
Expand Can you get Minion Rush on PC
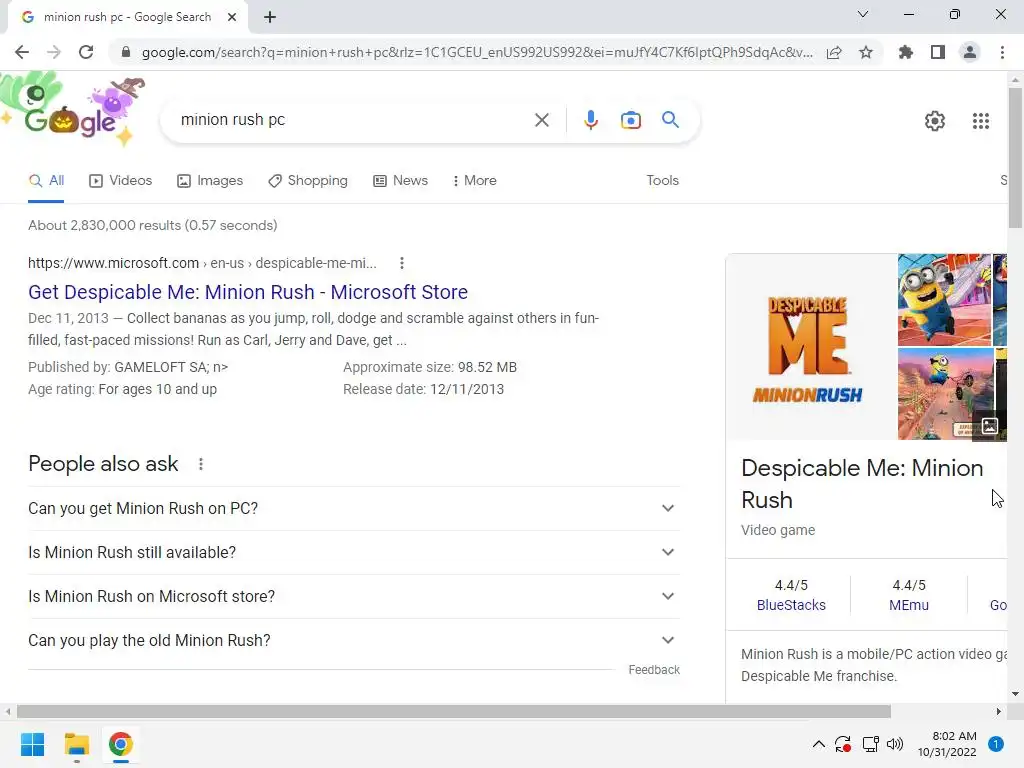point(354,508)
